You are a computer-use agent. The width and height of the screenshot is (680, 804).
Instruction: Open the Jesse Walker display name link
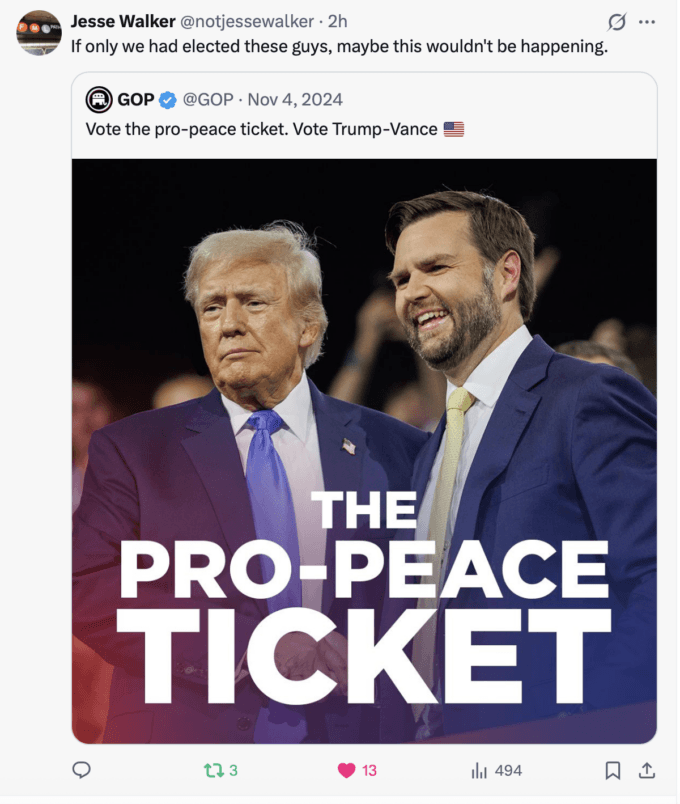coord(123,22)
